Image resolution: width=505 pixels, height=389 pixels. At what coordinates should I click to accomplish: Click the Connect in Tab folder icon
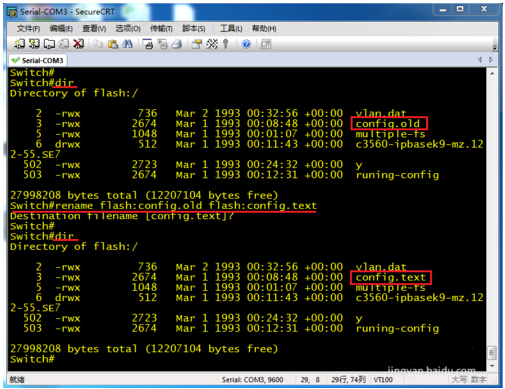pos(49,44)
